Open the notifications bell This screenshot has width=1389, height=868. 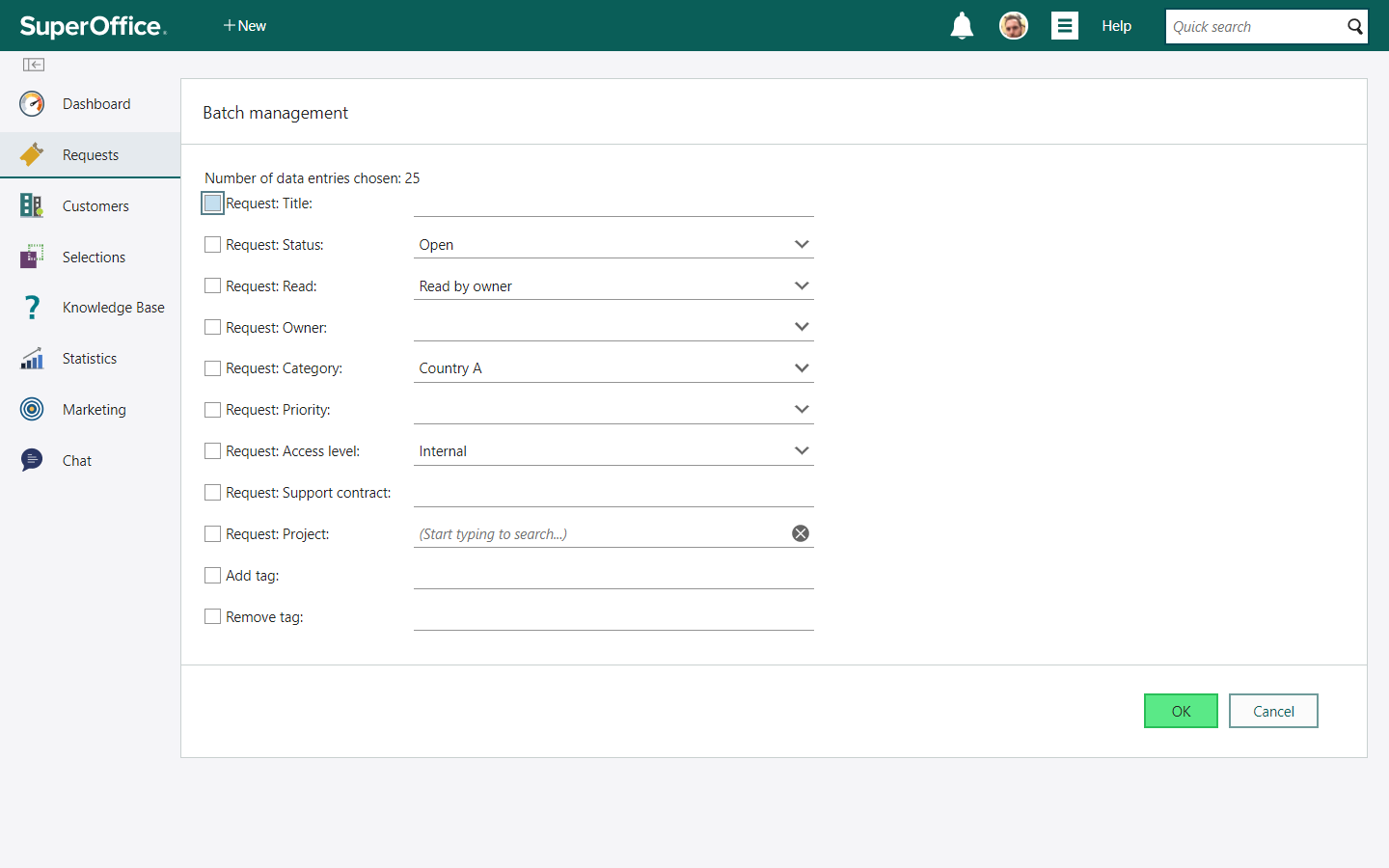coord(962,26)
